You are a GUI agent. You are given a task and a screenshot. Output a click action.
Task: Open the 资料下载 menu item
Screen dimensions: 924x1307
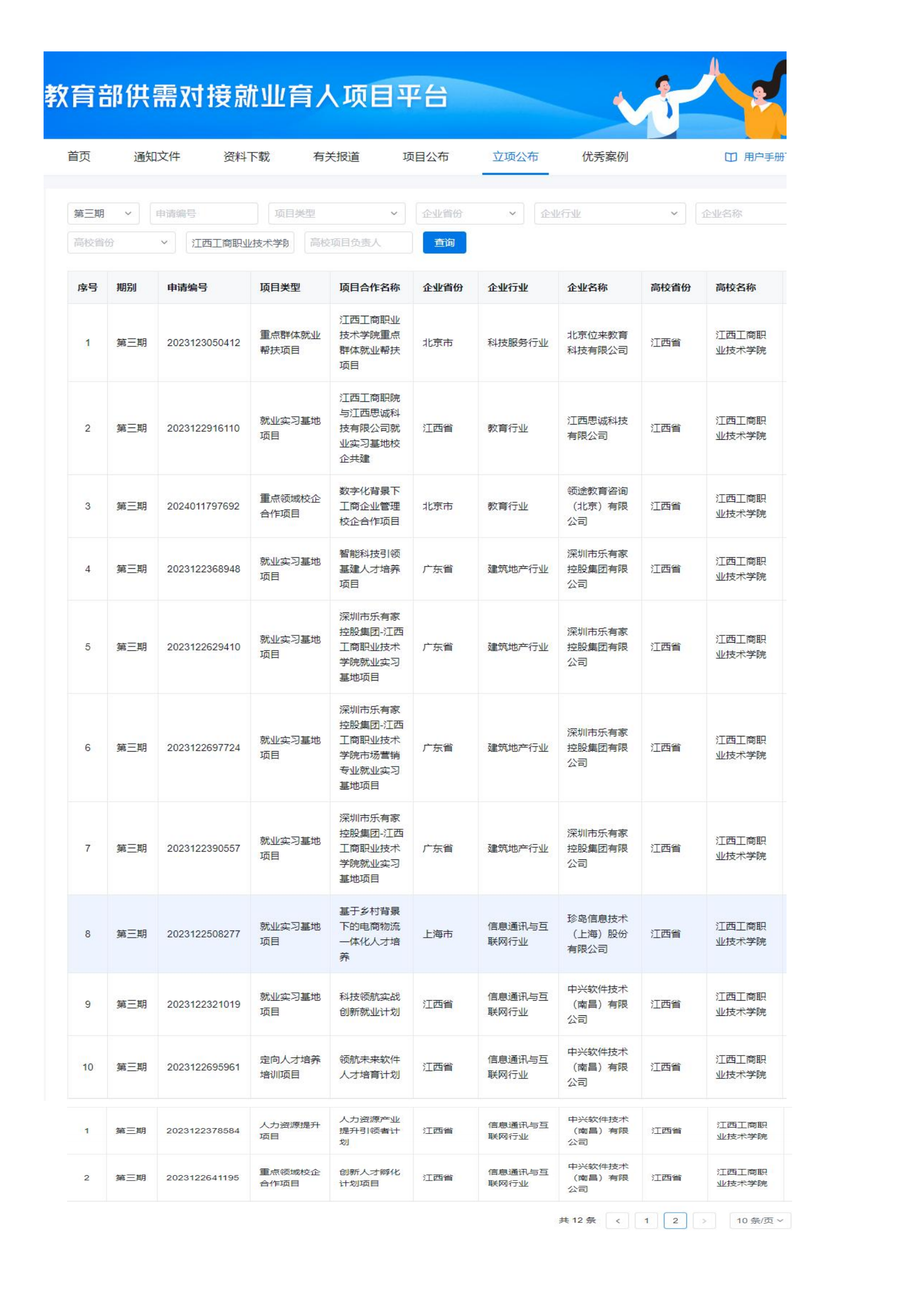[x=246, y=156]
